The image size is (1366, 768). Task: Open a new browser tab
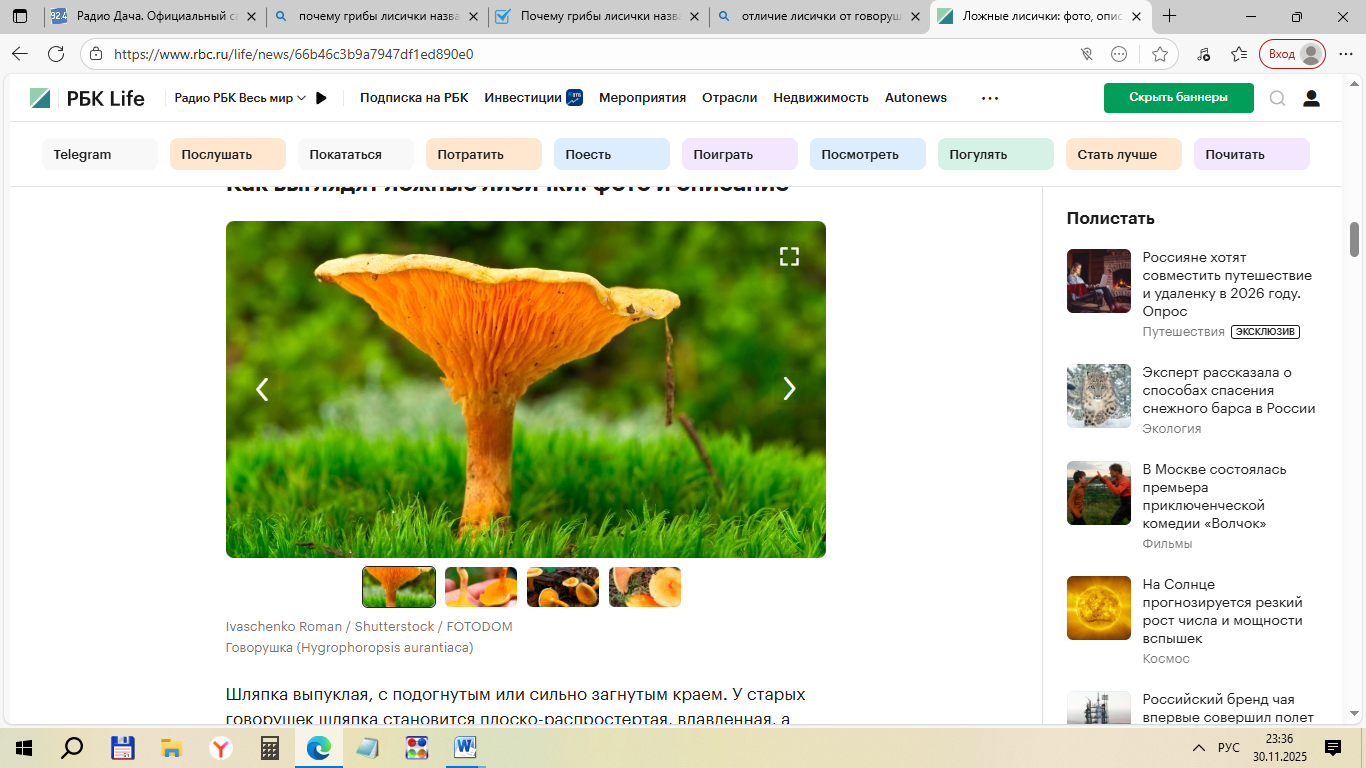1170,16
